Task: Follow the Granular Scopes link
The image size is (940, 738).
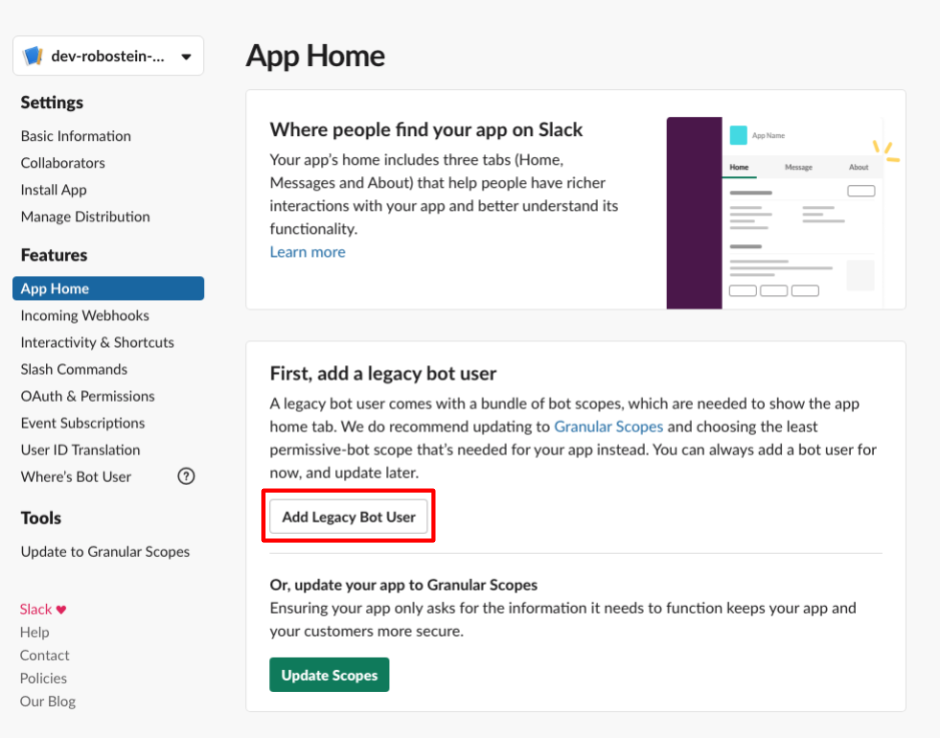Action: [608, 426]
